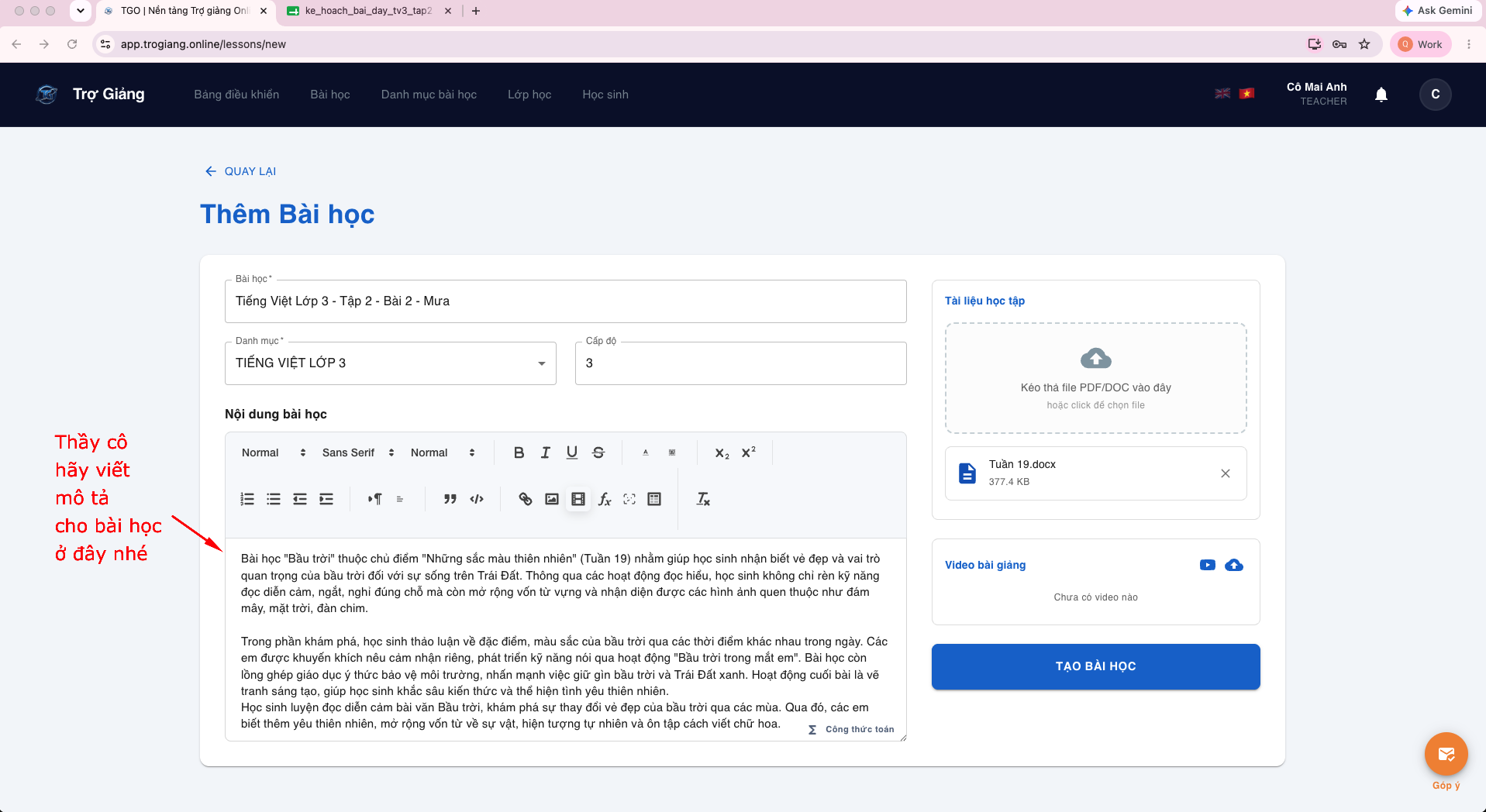
Task: Switch to the ke_hoach_bai_day_tv3_tap2 browser tab
Action: coord(369,11)
